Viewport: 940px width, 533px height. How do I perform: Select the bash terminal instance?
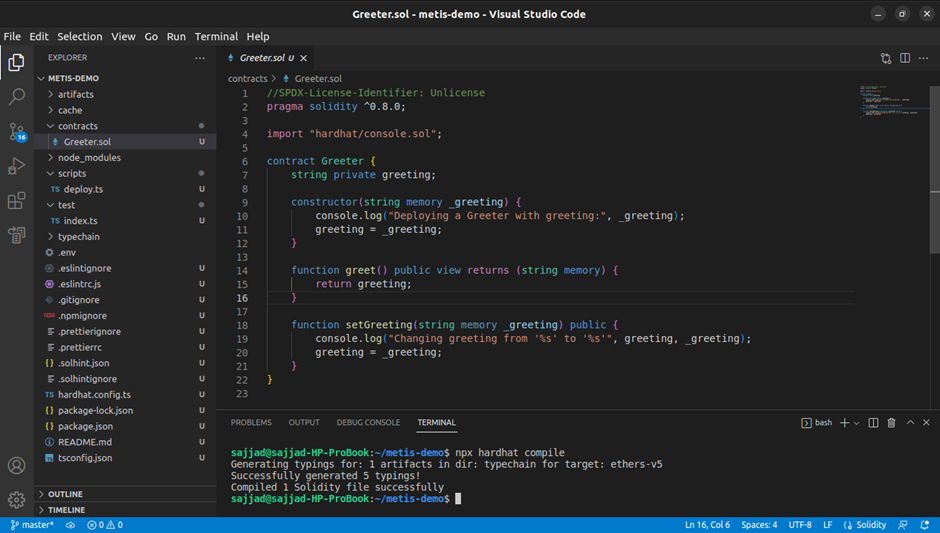point(817,423)
